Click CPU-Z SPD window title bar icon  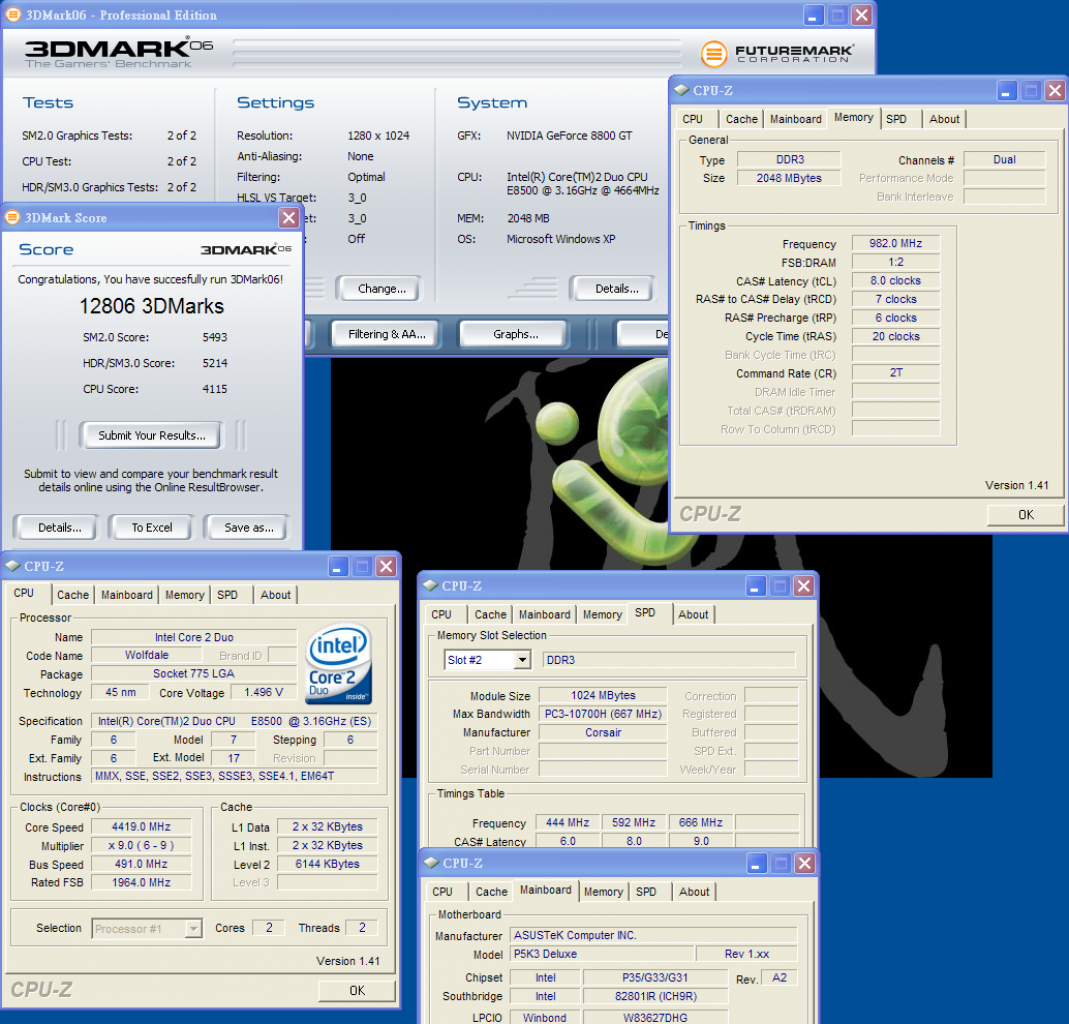430,586
